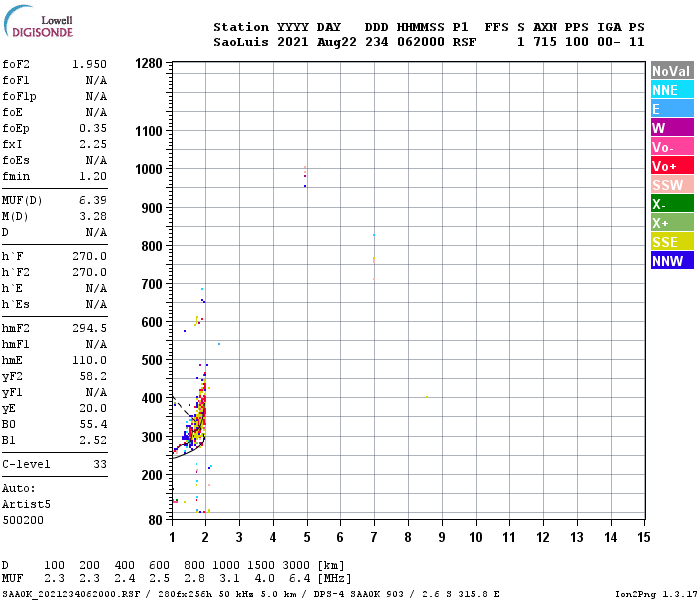Select the Vo+ red legend swatch
This screenshot has height=600, width=700.
click(x=672, y=166)
